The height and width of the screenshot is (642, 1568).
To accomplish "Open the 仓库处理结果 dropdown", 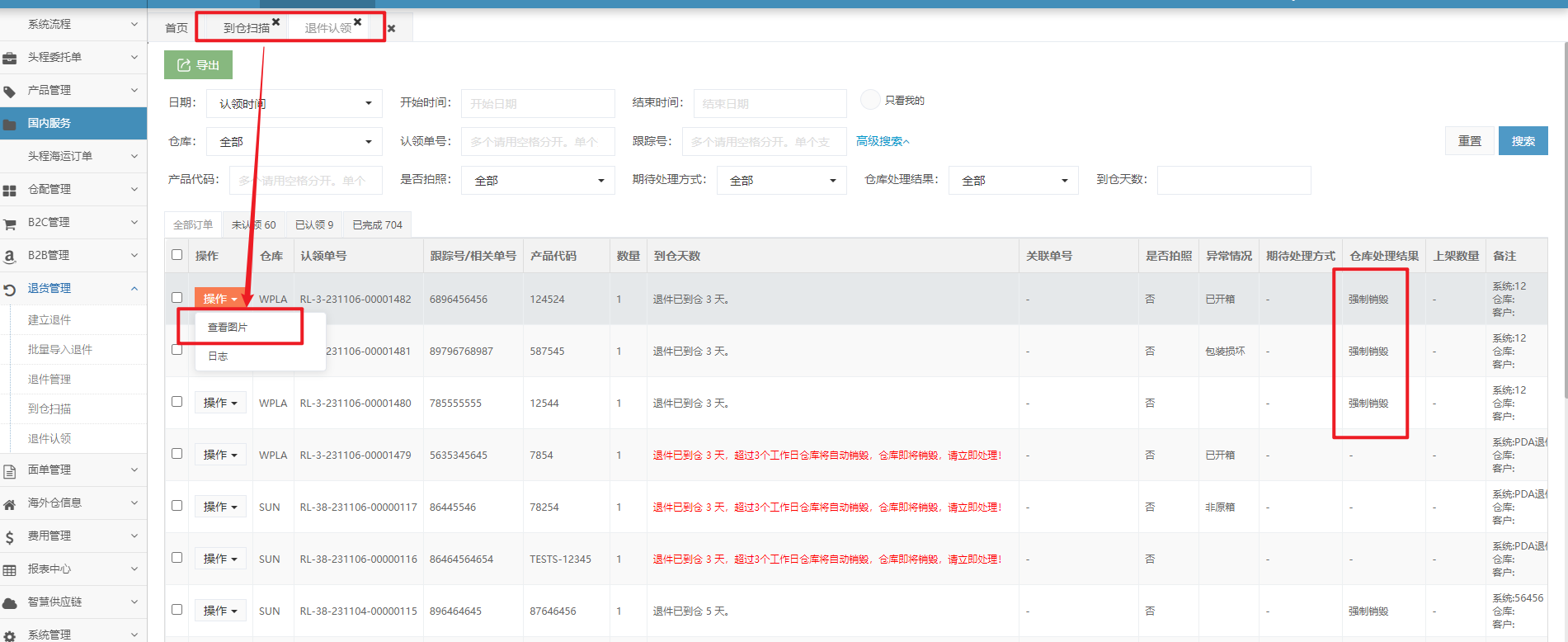I will 1014,180.
